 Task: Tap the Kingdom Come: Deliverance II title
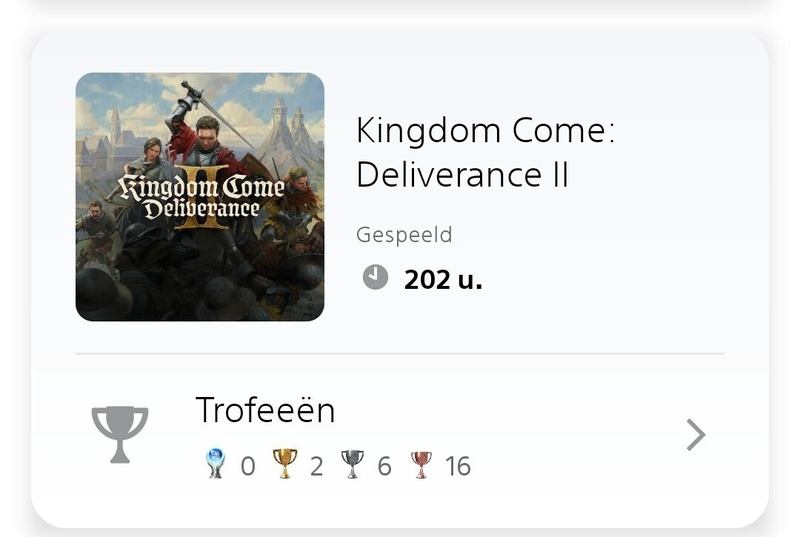pos(485,152)
